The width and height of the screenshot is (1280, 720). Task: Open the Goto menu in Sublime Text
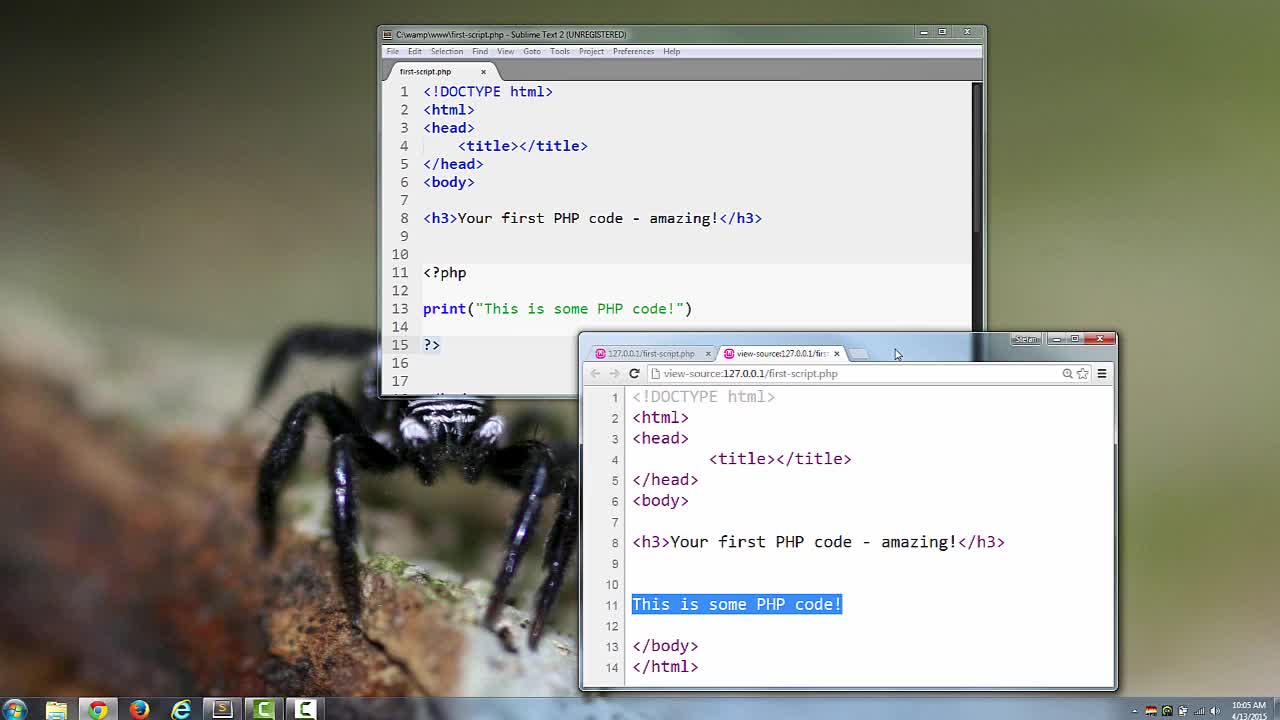532,51
